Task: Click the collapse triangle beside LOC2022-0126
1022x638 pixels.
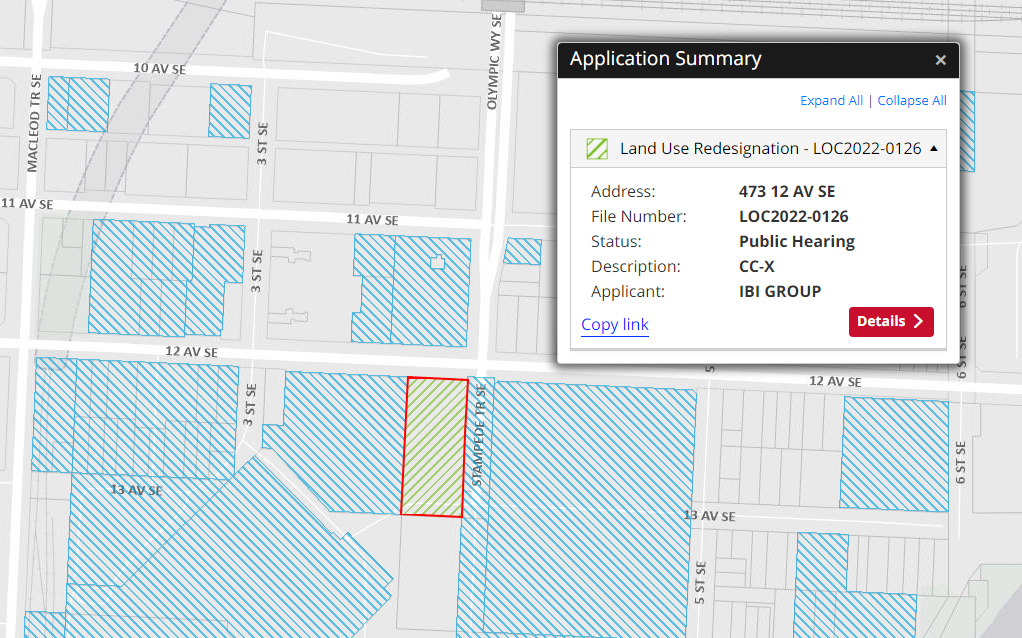Action: coord(933,149)
